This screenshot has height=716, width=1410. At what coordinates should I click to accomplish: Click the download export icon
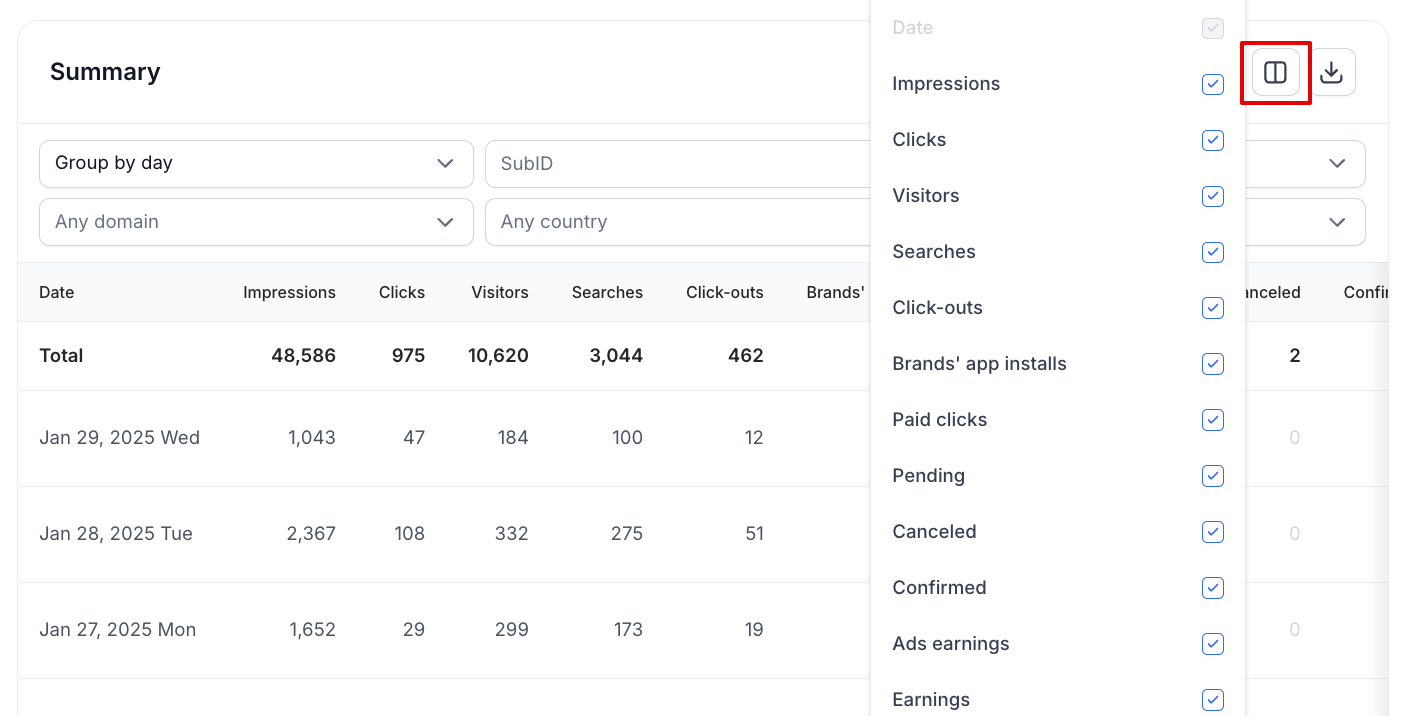1331,72
